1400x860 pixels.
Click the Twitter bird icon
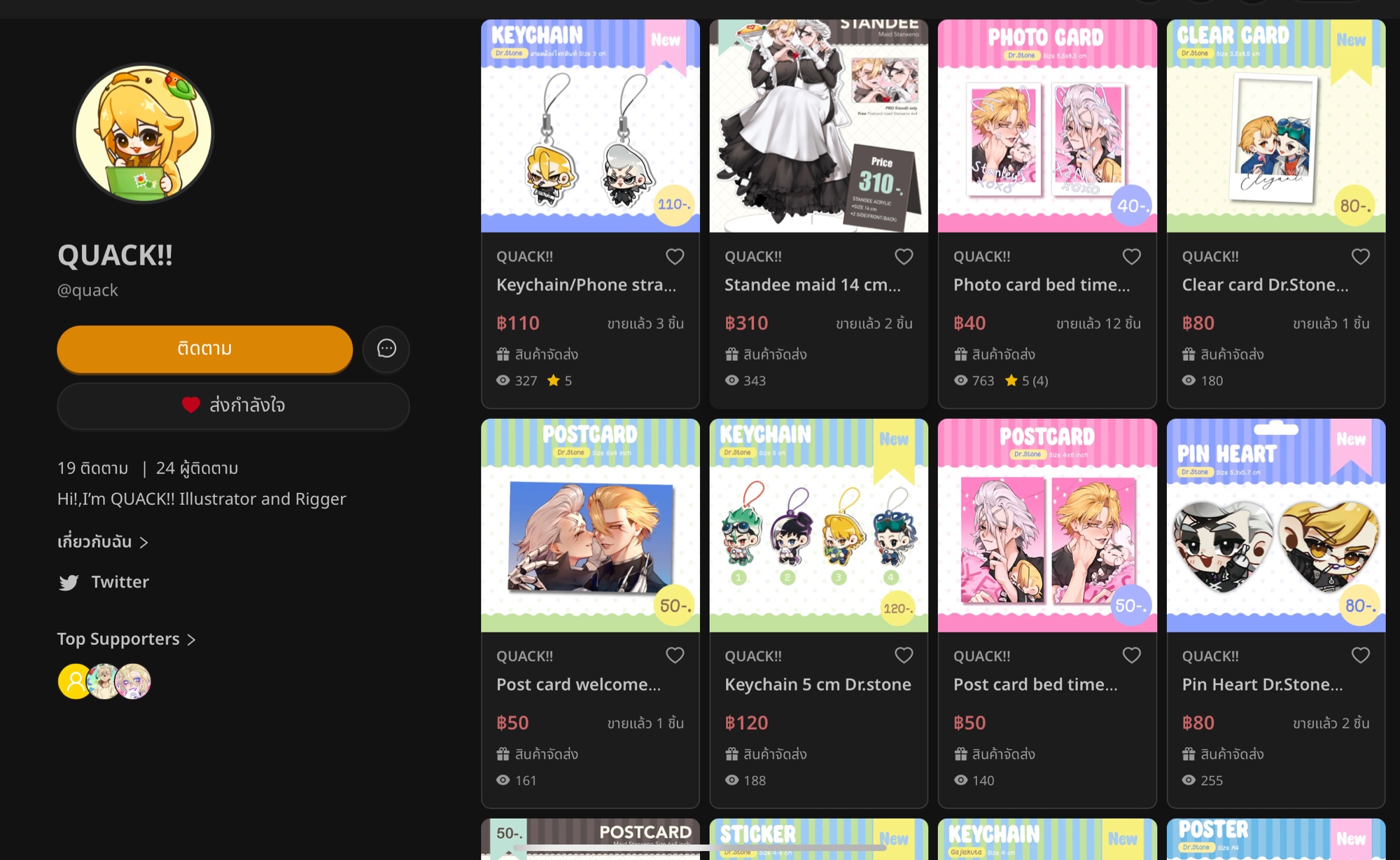(69, 583)
